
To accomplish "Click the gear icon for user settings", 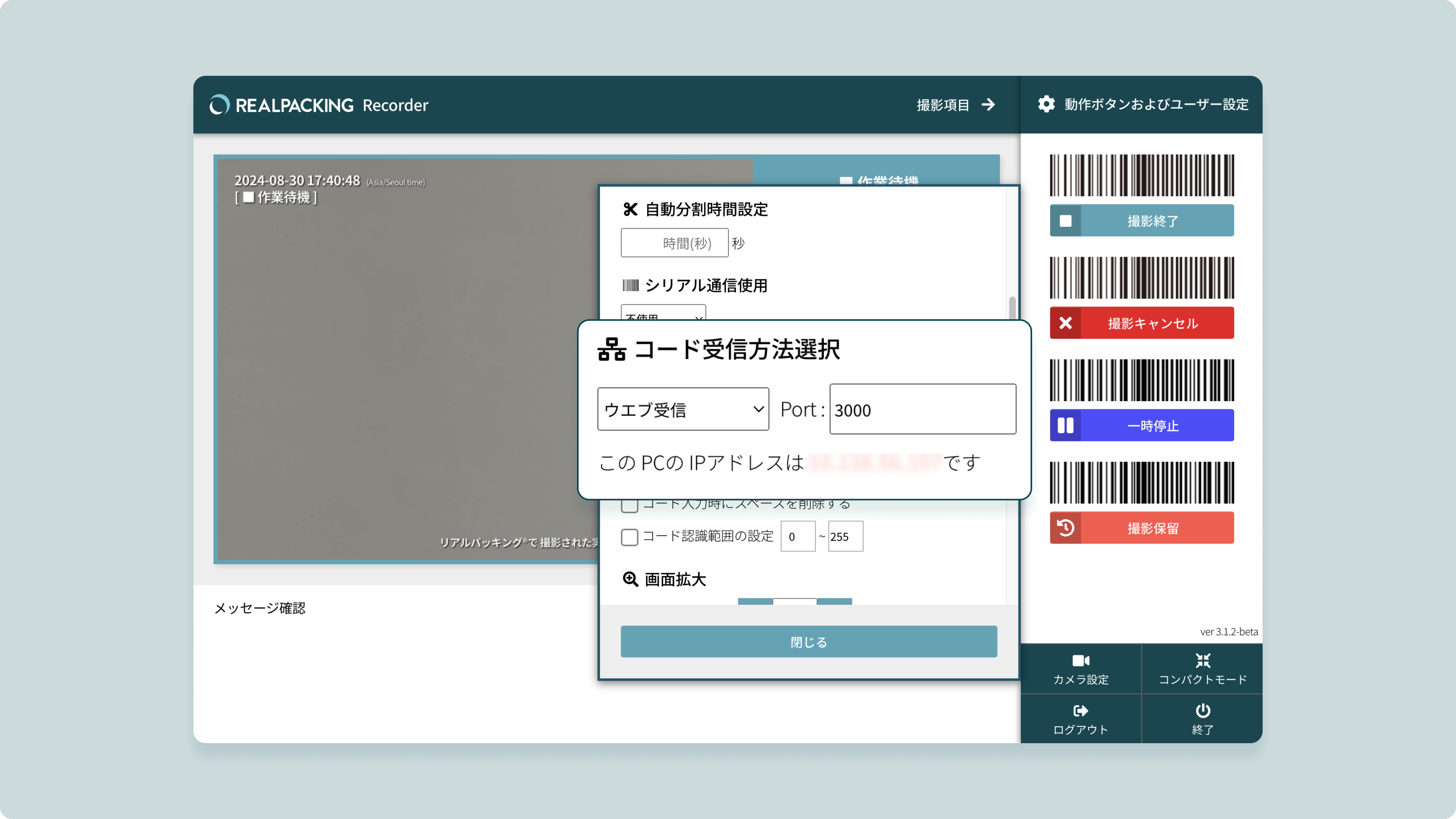I will (1046, 104).
